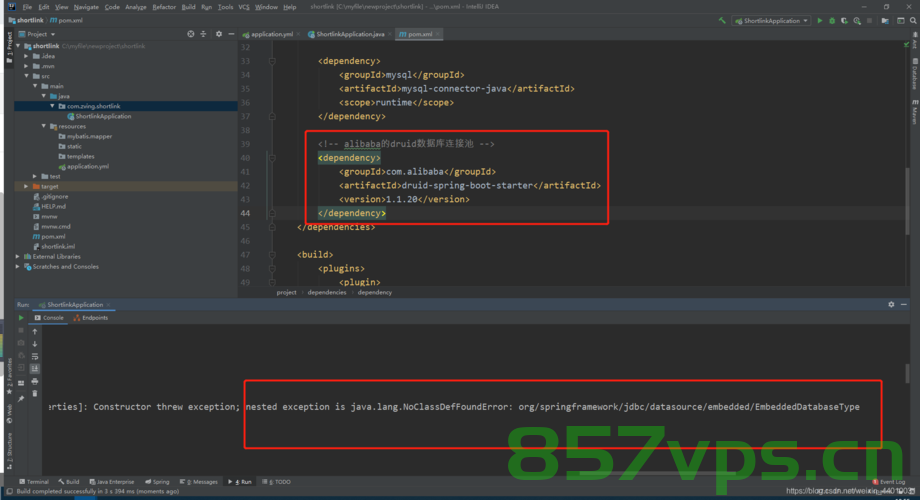This screenshot has width=920, height=500.
Task: Expand the .mvn folder arrow
Action: pyautogui.click(x=26, y=66)
